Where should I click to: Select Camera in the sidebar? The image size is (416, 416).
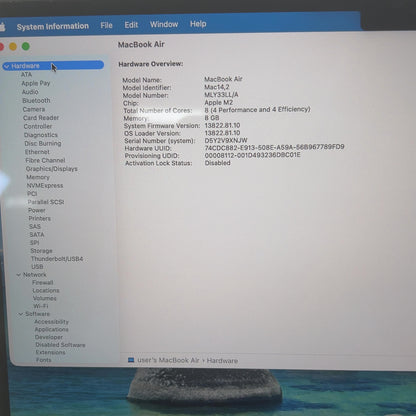tap(34, 109)
